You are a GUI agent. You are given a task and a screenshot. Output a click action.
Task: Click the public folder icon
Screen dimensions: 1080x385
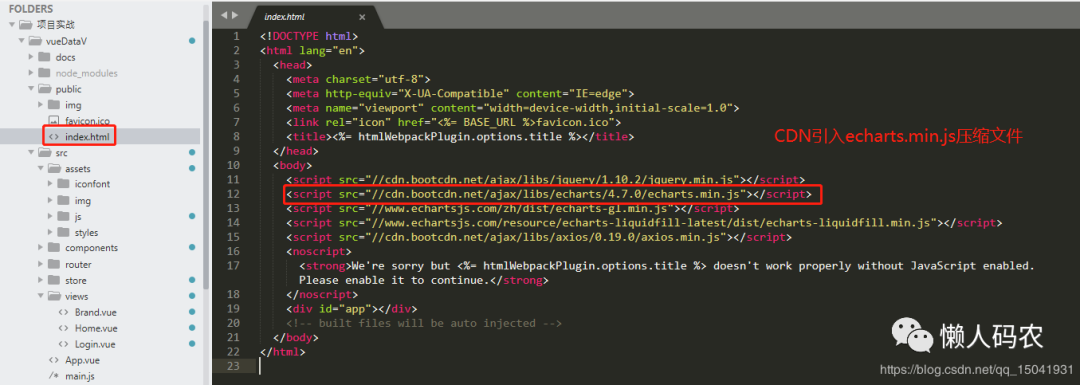pyautogui.click(x=44, y=89)
